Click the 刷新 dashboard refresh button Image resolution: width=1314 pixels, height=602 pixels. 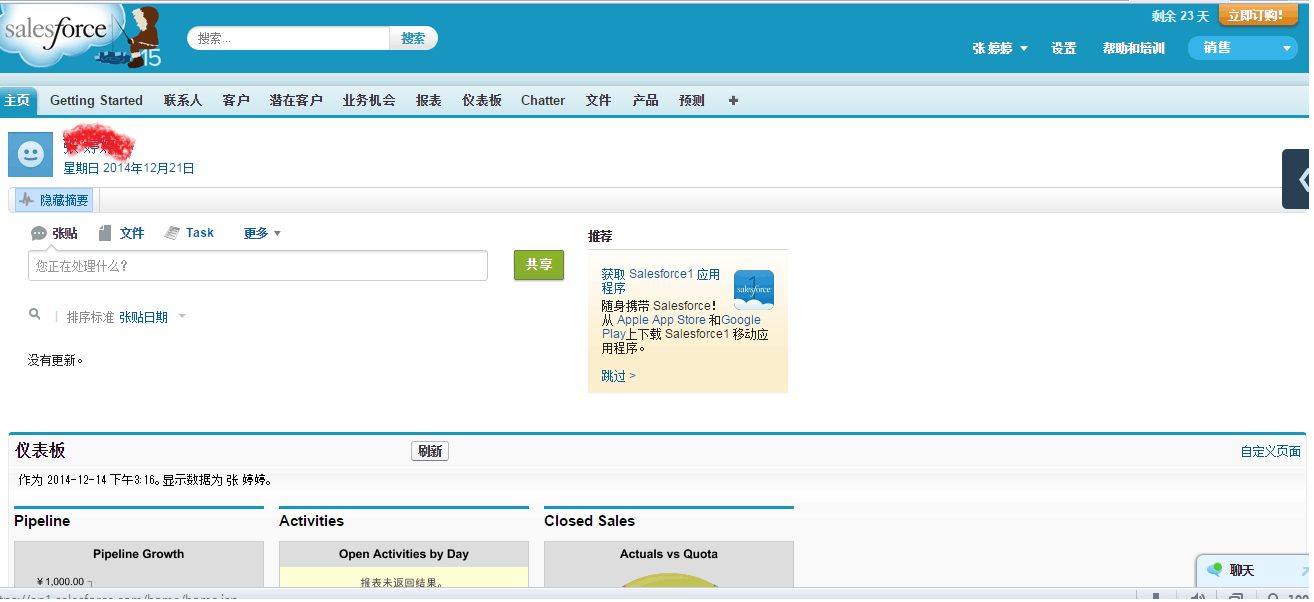pyautogui.click(x=430, y=451)
